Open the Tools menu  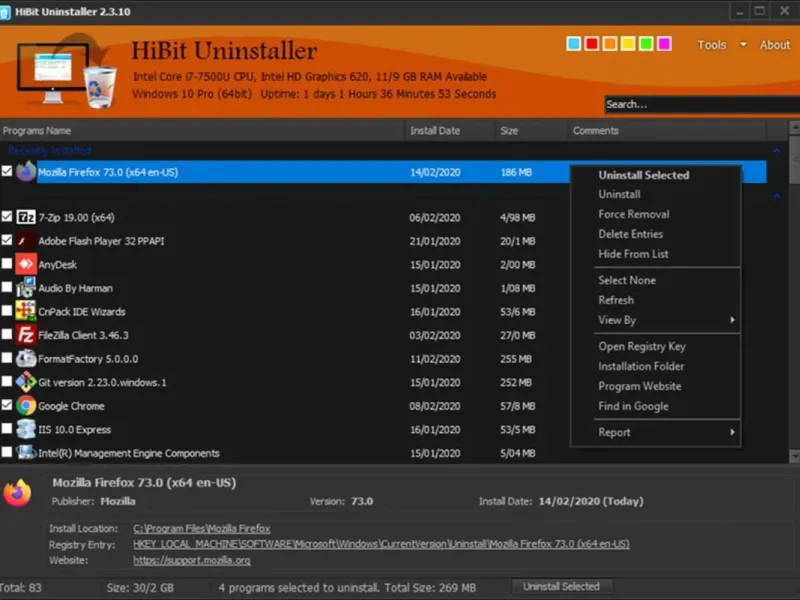pos(712,45)
